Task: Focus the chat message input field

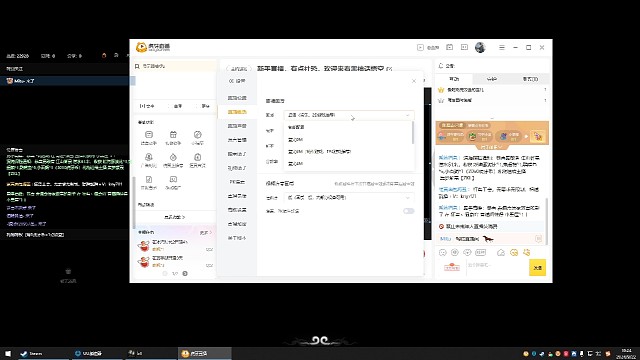Action: 496,267
